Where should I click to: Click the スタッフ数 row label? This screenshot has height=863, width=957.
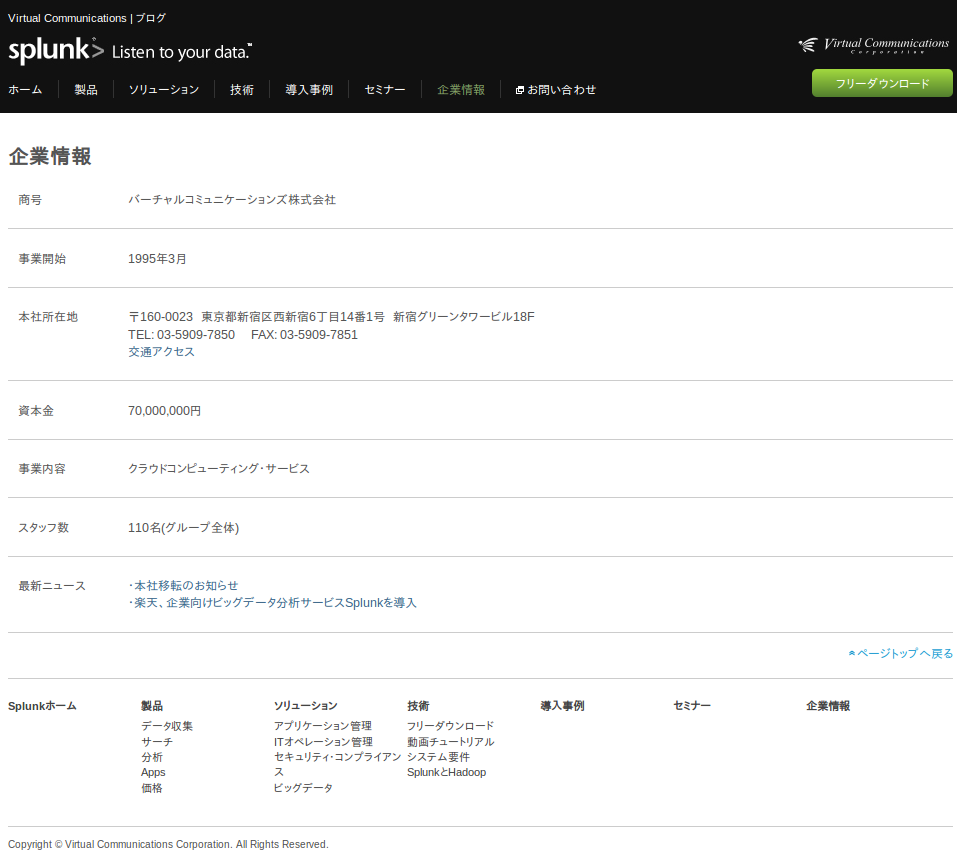tap(43, 527)
